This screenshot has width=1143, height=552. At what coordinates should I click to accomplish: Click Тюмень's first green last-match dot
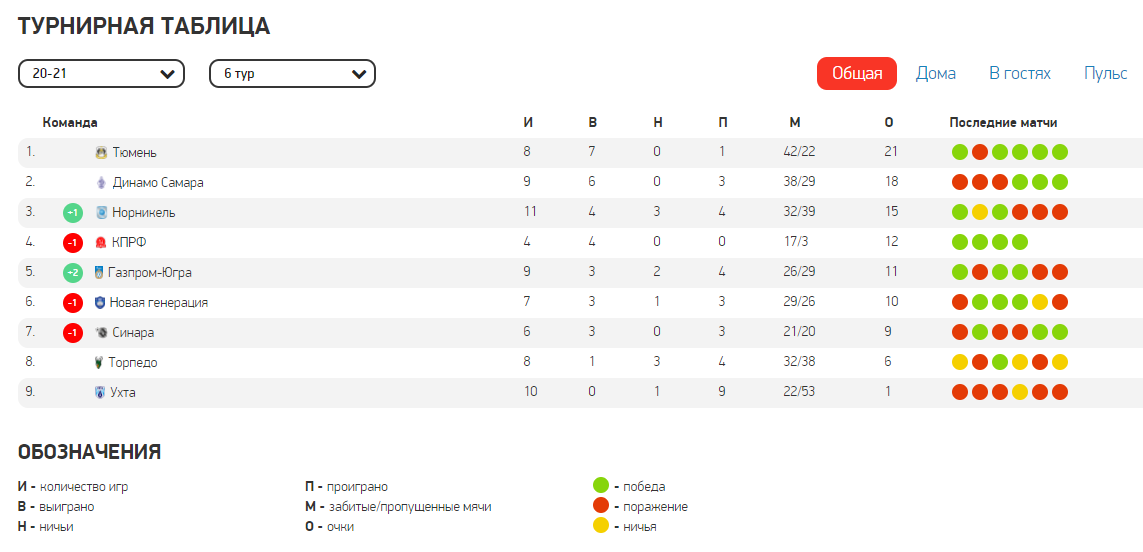point(960,153)
